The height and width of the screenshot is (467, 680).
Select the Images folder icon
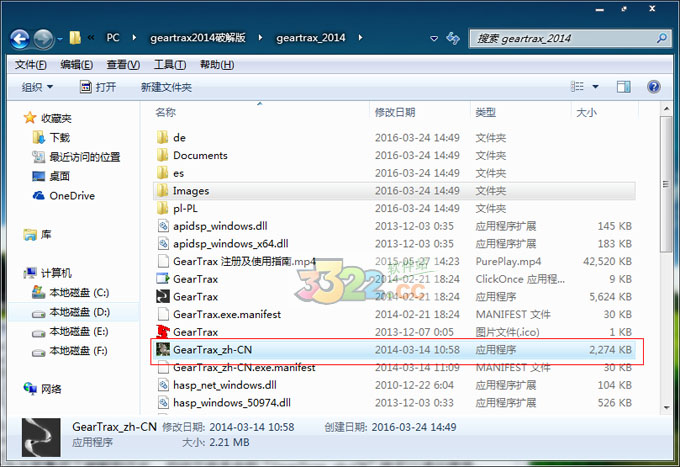point(163,191)
